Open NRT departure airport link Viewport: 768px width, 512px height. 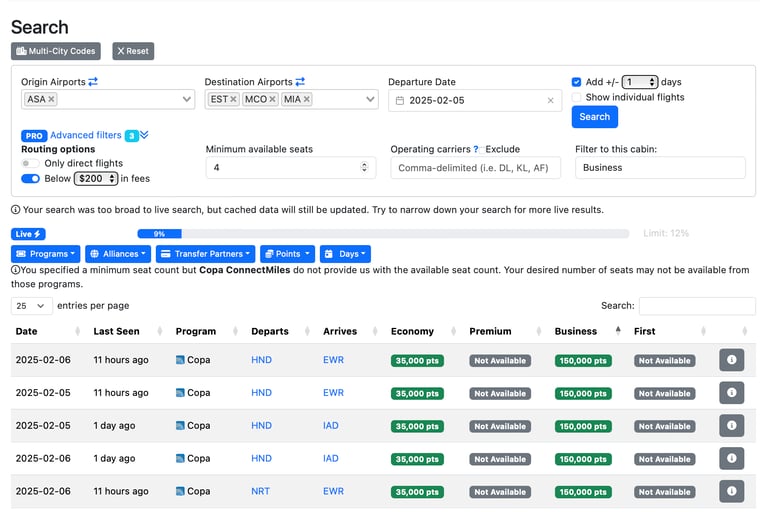click(x=261, y=491)
